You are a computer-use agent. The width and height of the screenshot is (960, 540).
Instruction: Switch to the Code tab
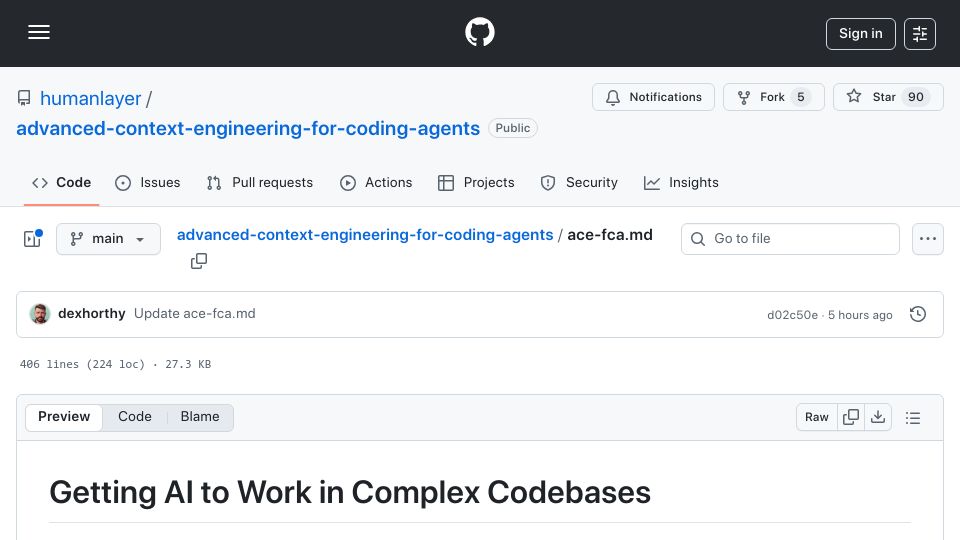click(x=61, y=182)
